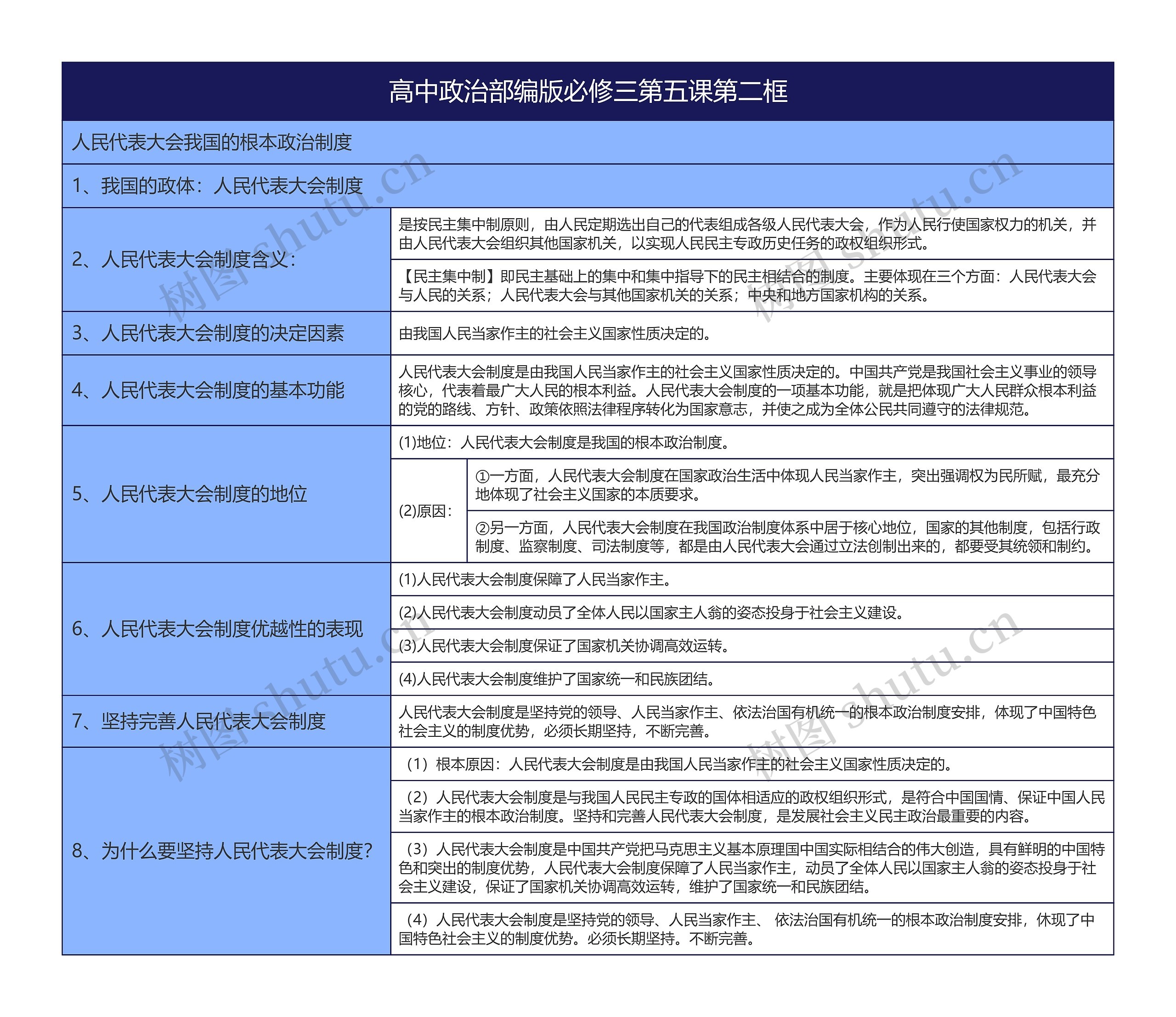This screenshot has height=1017, width=1176.
Task: Click the (2)原因： cell
Action: pyautogui.click(x=429, y=511)
